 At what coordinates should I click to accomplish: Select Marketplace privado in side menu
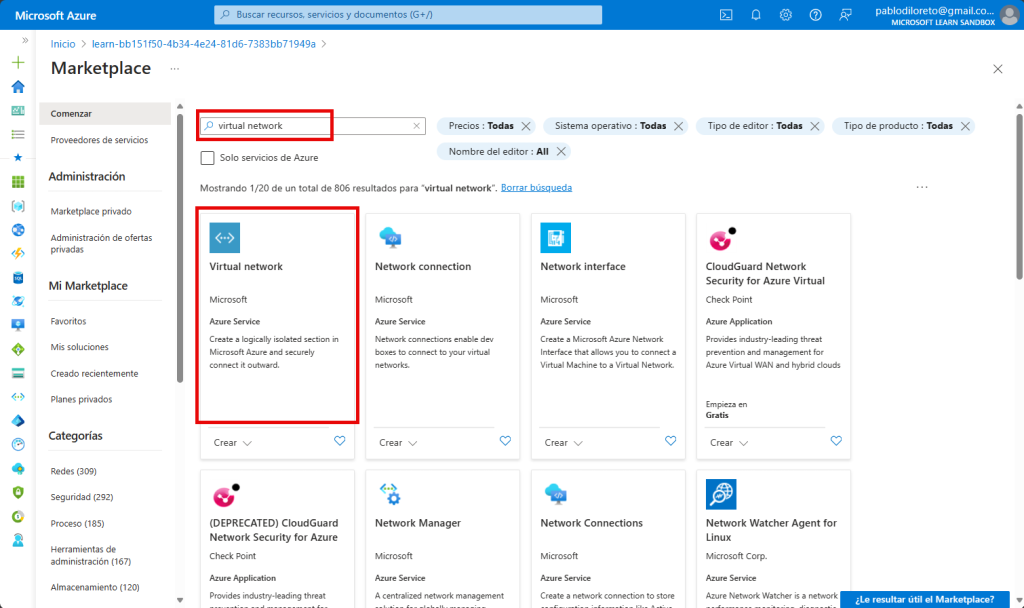point(91,211)
